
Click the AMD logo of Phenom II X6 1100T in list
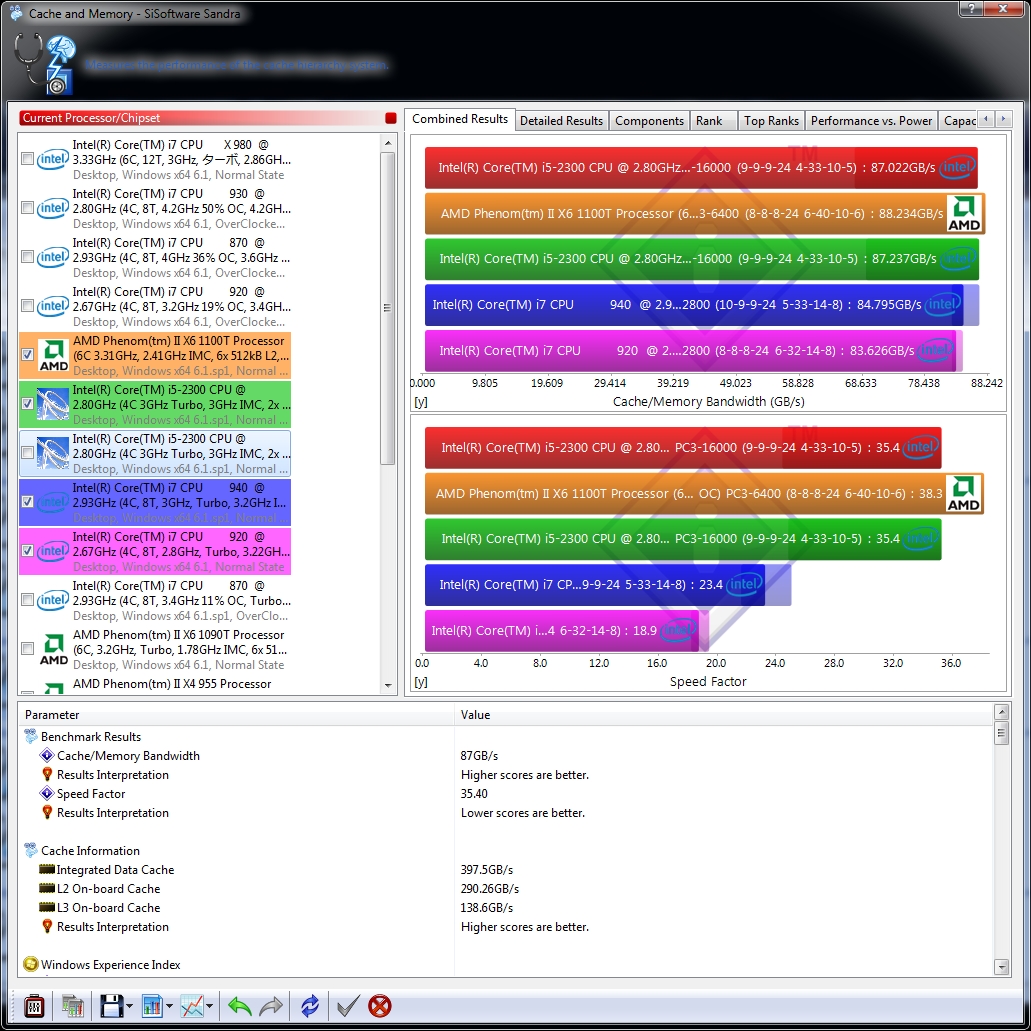click(x=53, y=355)
